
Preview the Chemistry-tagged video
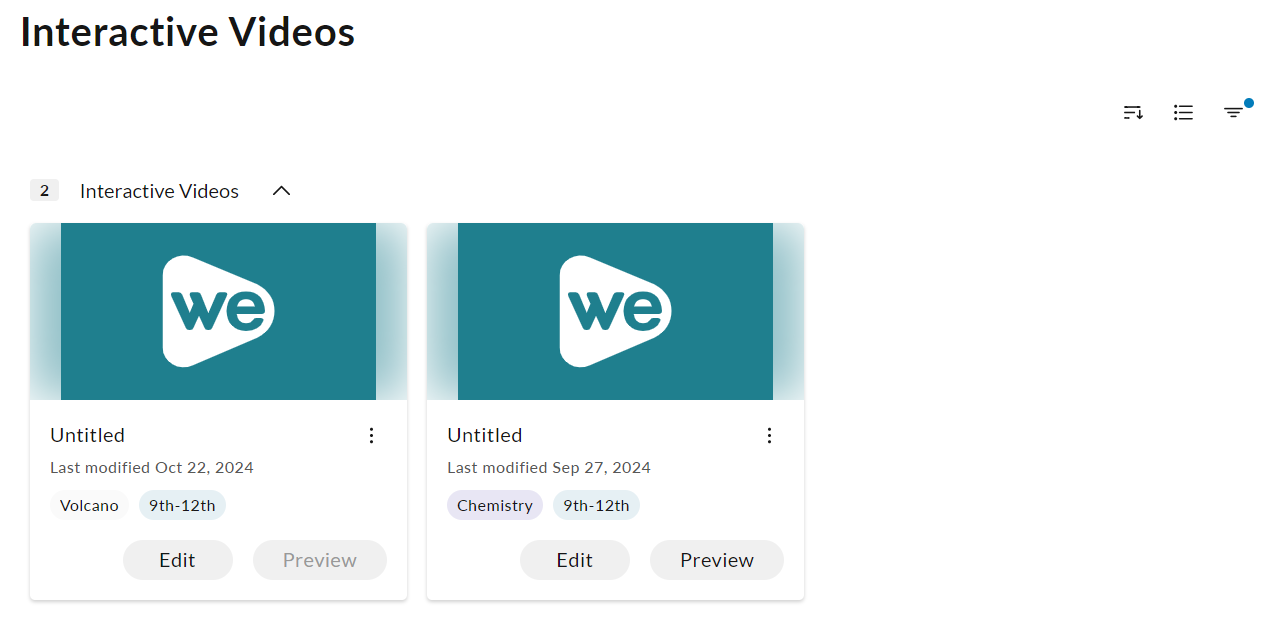(717, 560)
